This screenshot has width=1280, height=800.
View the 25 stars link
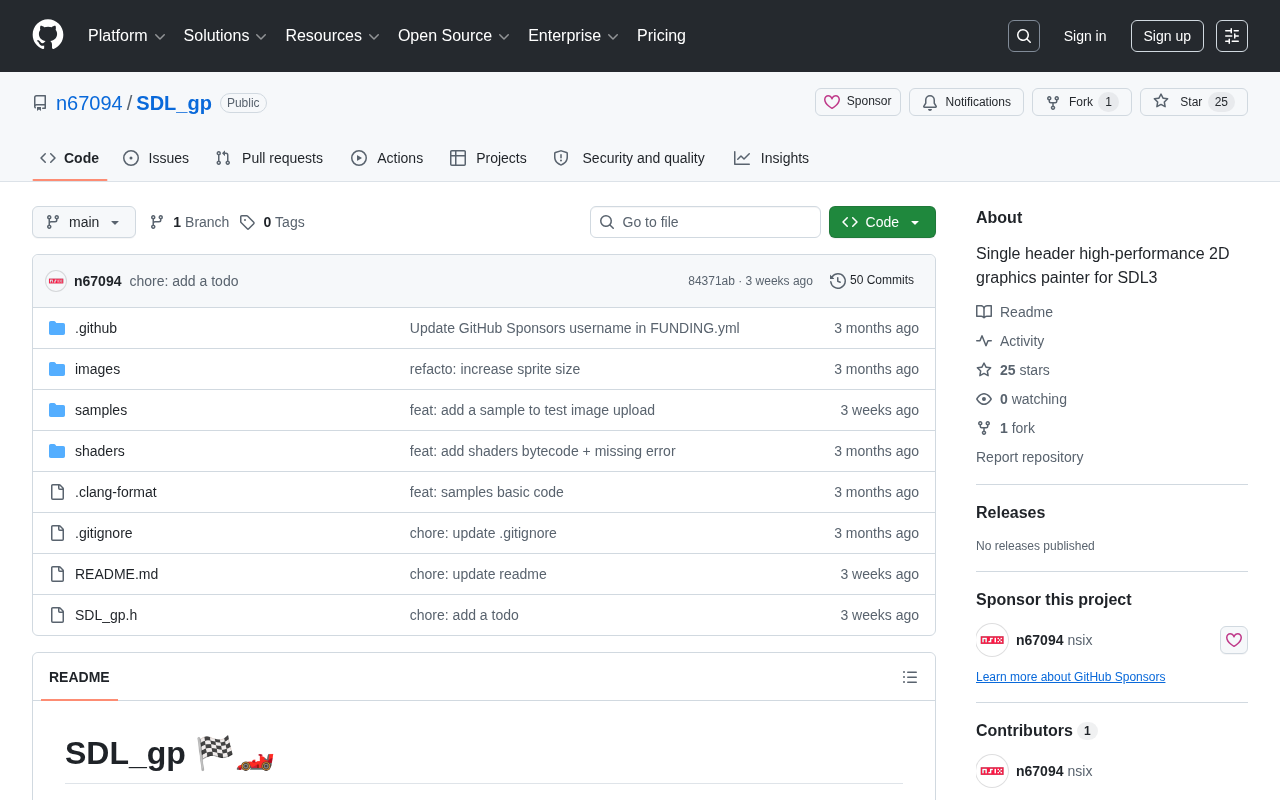pyautogui.click(x=1013, y=370)
